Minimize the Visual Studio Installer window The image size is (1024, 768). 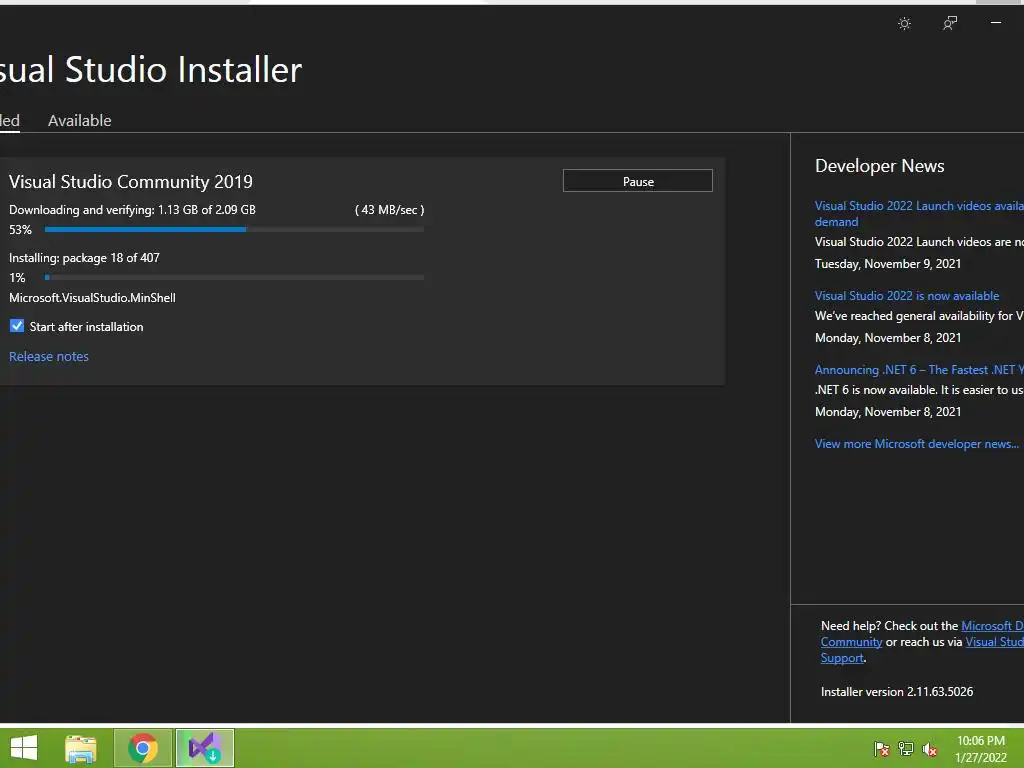(x=996, y=23)
